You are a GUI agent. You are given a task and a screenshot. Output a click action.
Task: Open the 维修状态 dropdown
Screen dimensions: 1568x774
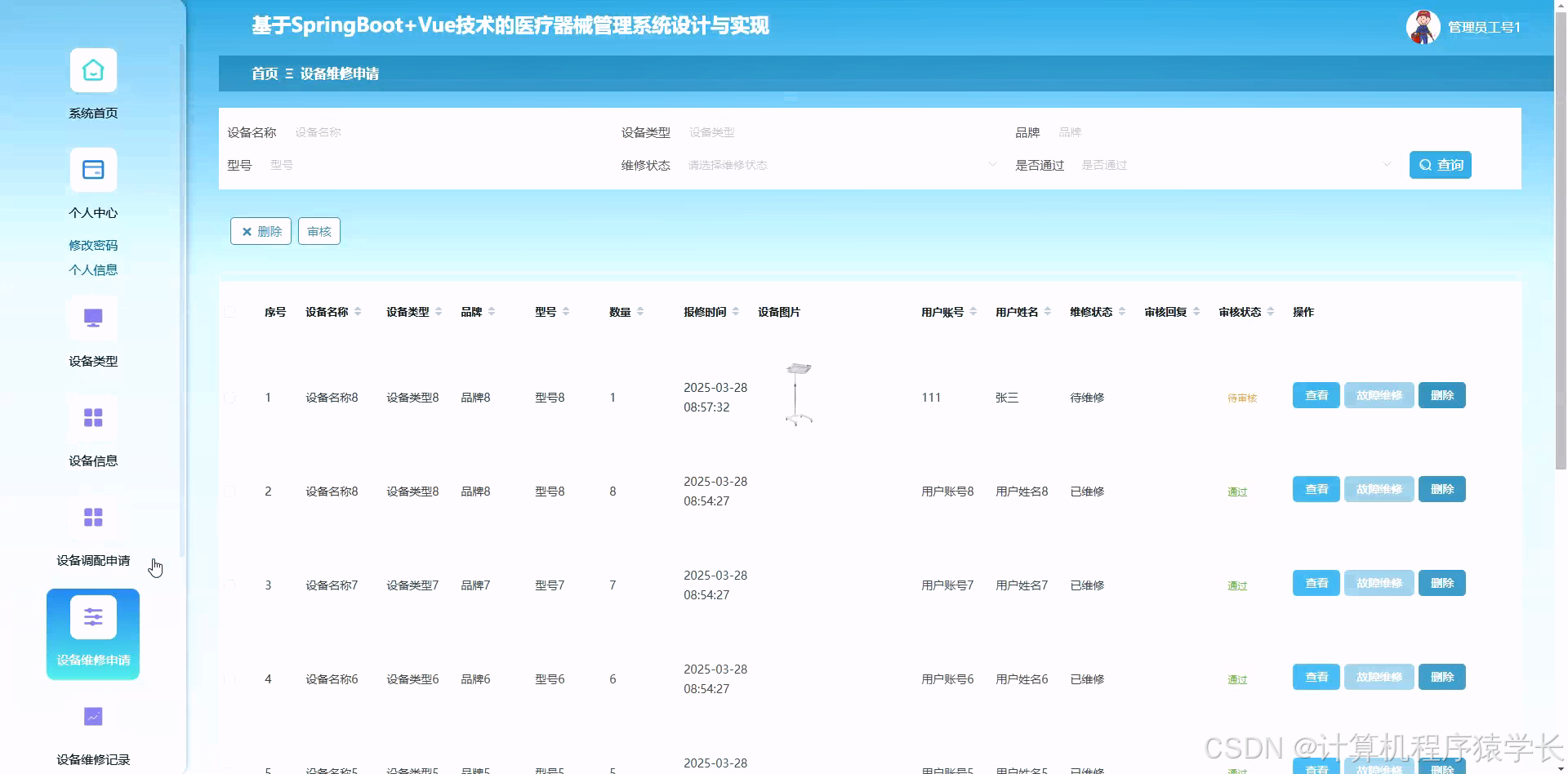pyautogui.click(x=841, y=164)
